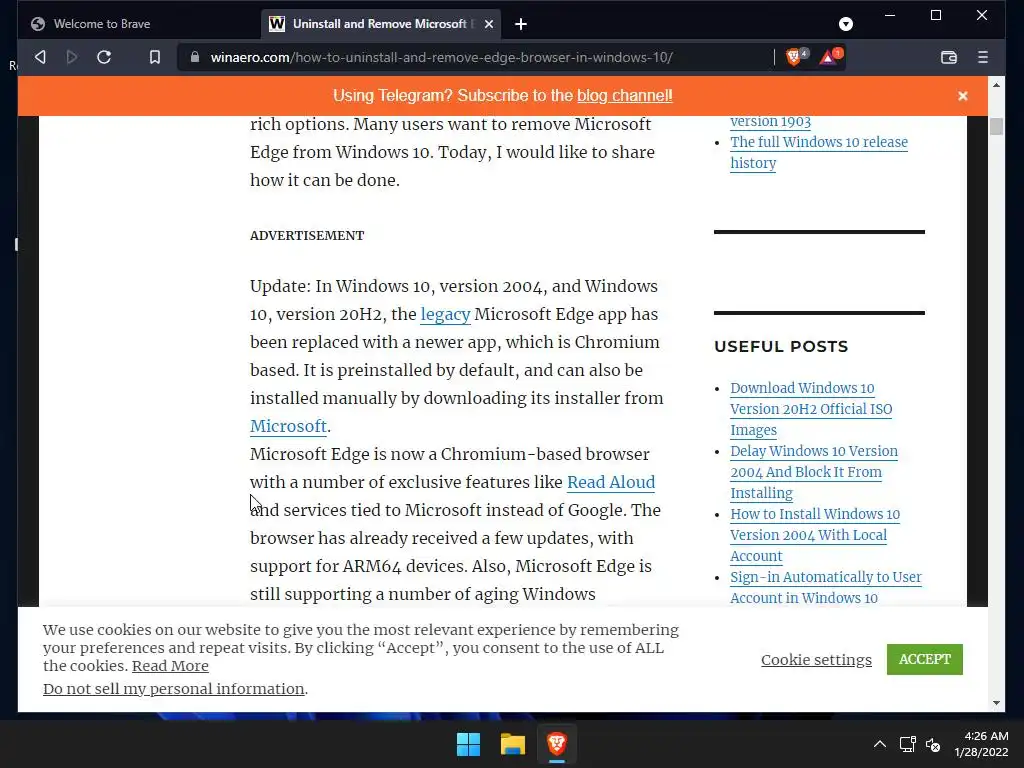Screen dimensions: 1024x768
Task: Open the version 1903 sidebar link
Action: pos(771,121)
